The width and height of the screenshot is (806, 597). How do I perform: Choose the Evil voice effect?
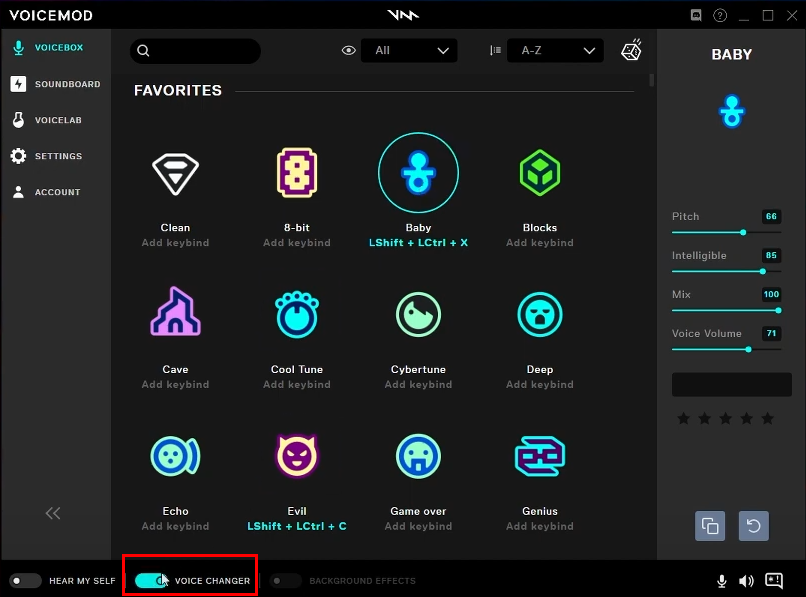296,455
